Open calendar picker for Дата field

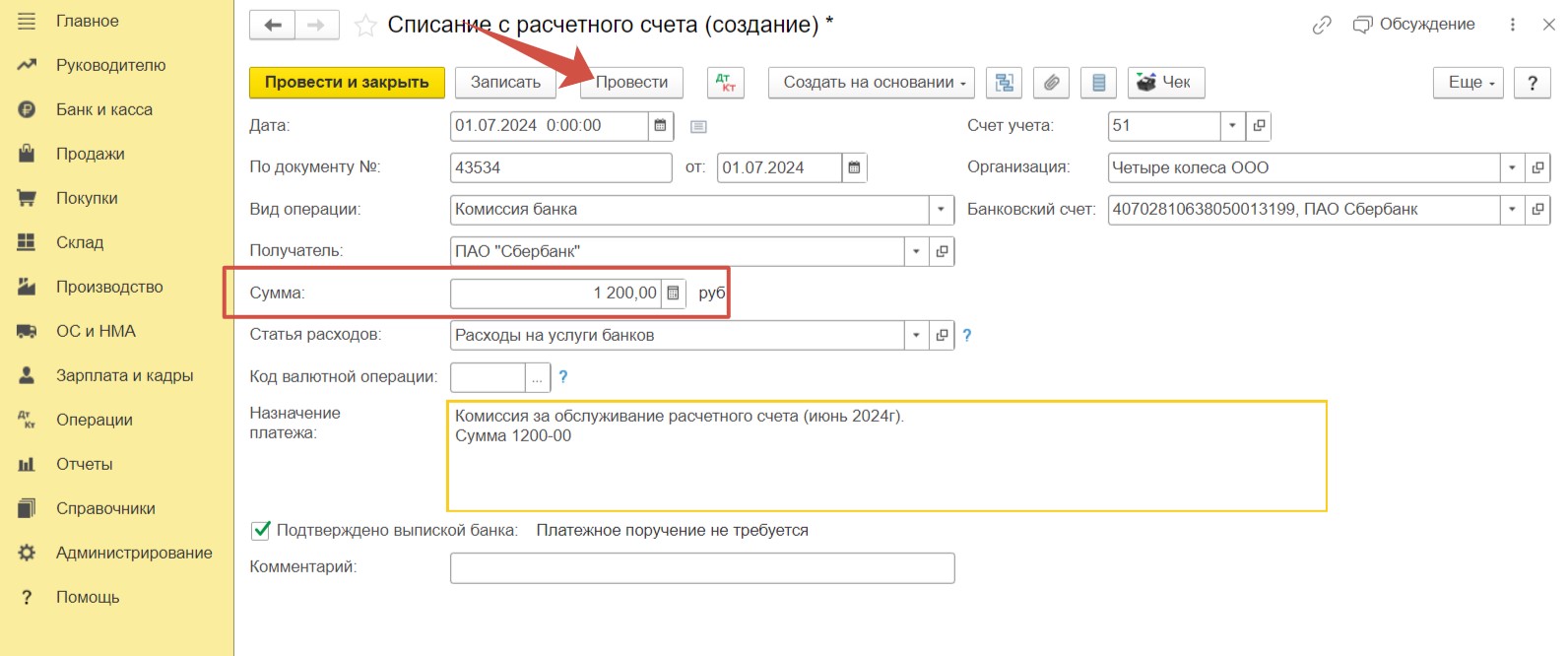click(x=661, y=126)
